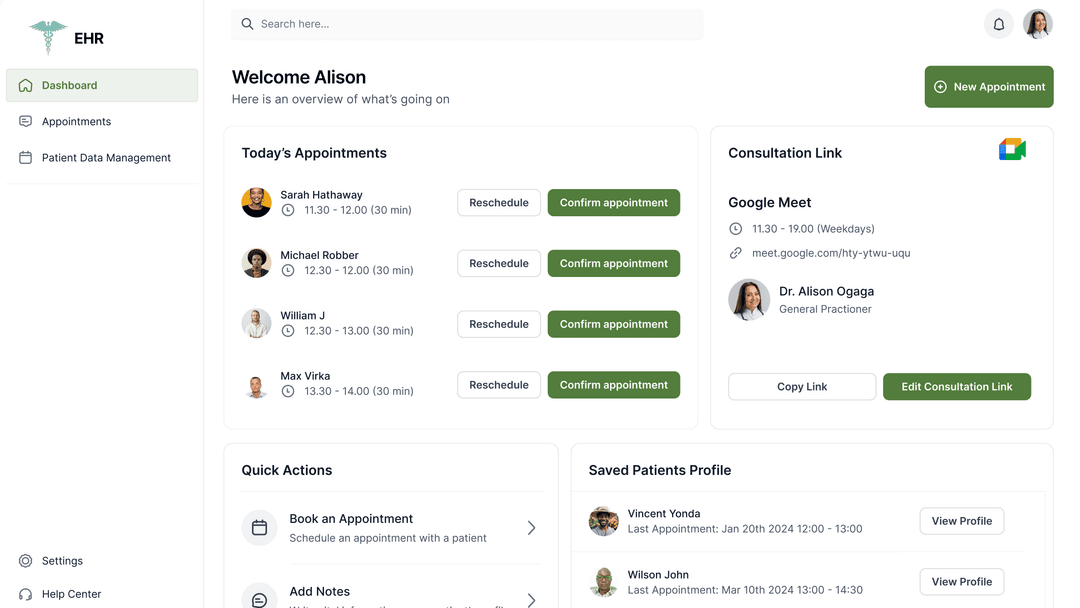Expand the Add Notes chevron arrow
Screen dimensions: 1080x608
531,599
